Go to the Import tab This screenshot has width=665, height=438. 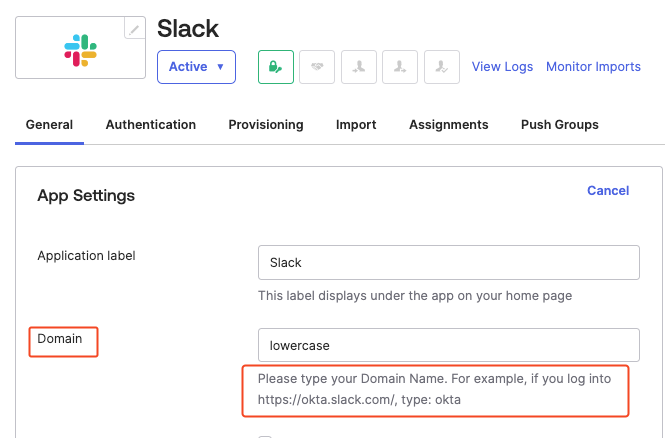pyautogui.click(x=356, y=125)
